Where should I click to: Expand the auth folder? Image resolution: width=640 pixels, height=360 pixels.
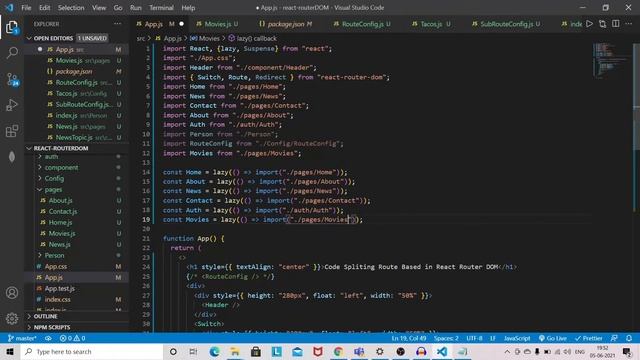tap(51, 157)
